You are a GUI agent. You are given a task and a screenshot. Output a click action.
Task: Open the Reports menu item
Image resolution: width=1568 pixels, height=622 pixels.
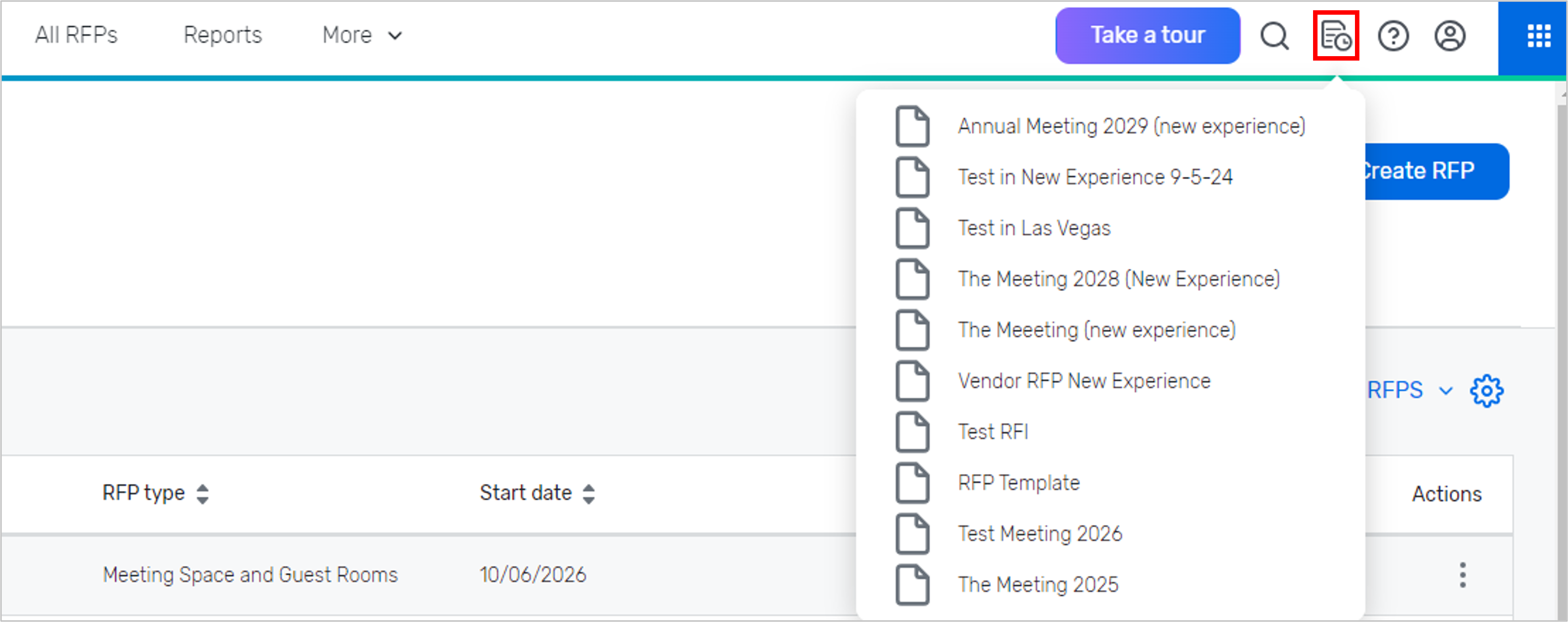[x=222, y=35]
